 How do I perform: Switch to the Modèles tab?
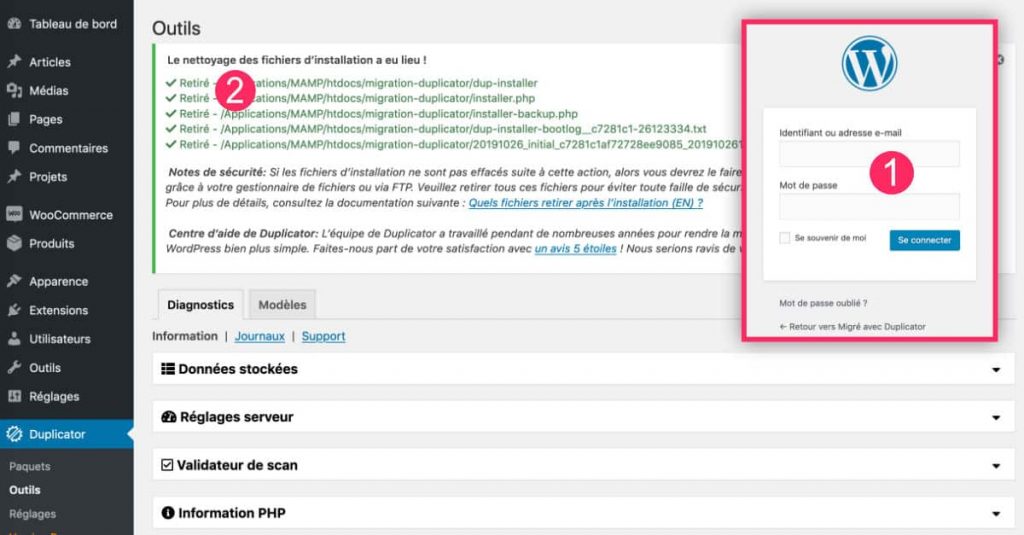tap(282, 304)
